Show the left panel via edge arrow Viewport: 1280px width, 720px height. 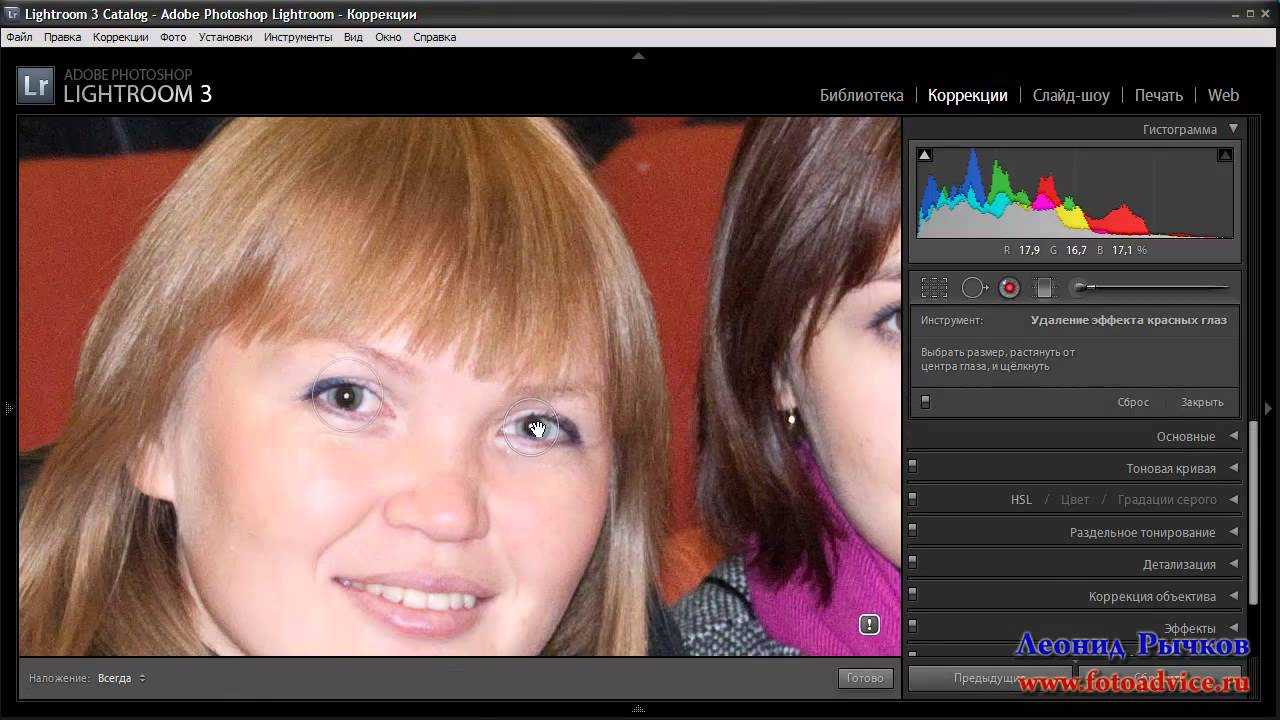[x=8, y=408]
